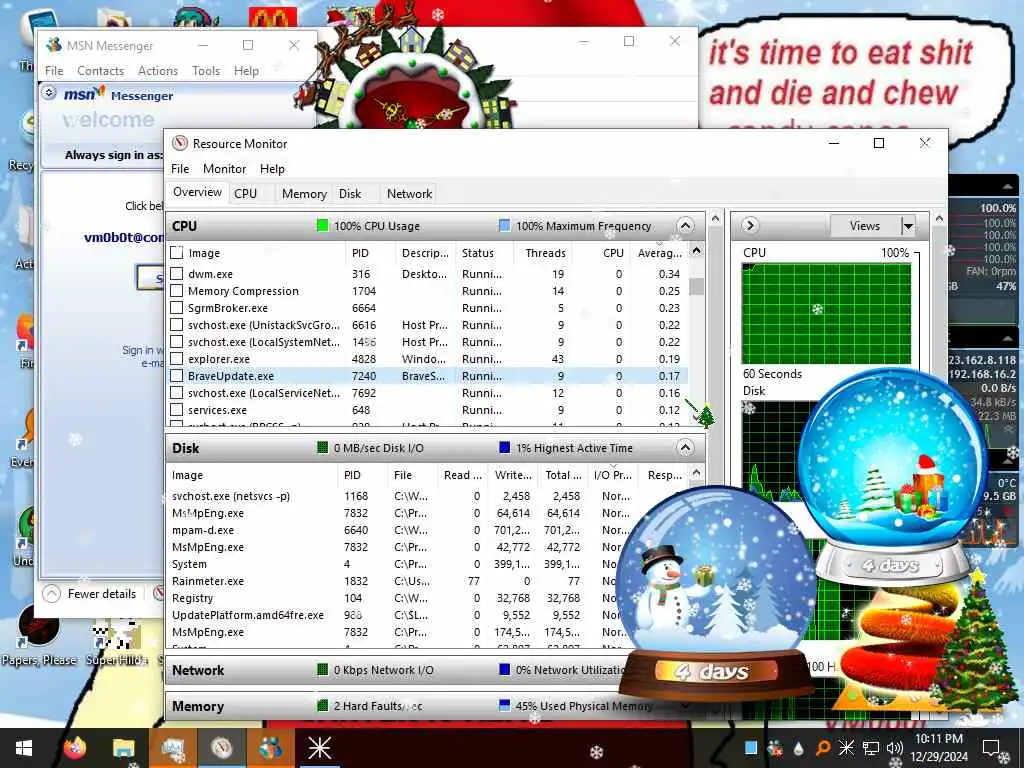Check the BraveUpdate.exe checkbox
1024x768 pixels.
[x=176, y=376]
